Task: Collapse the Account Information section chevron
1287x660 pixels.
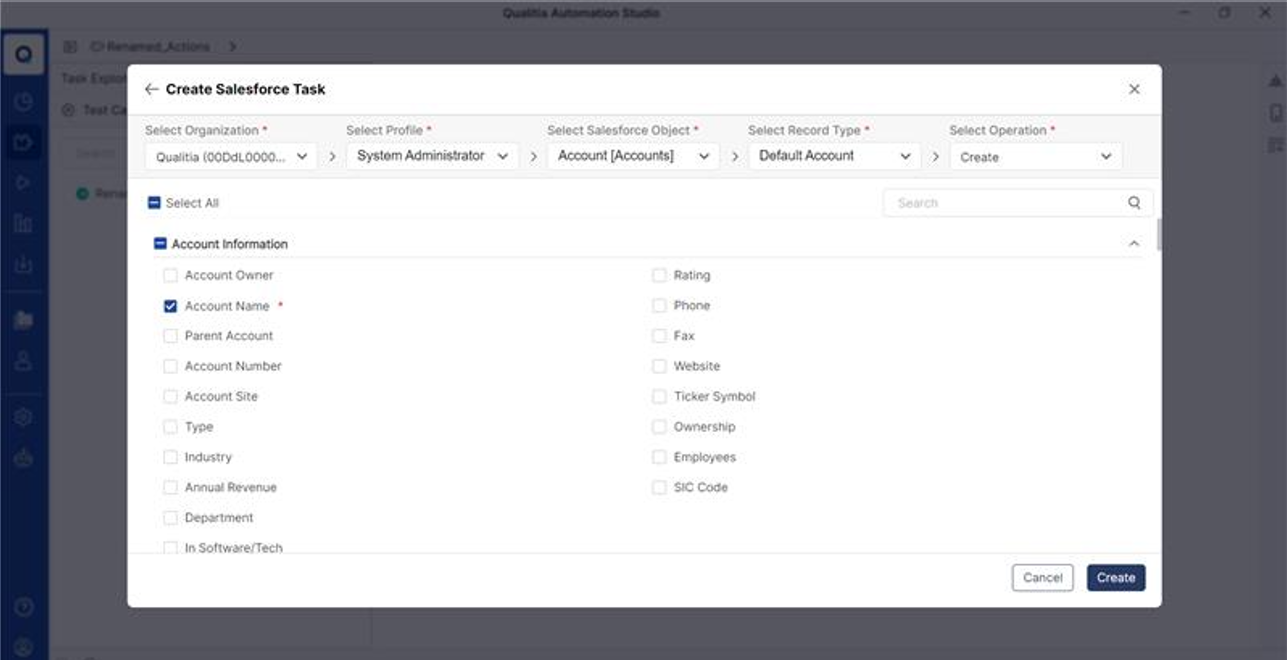Action: point(1134,244)
